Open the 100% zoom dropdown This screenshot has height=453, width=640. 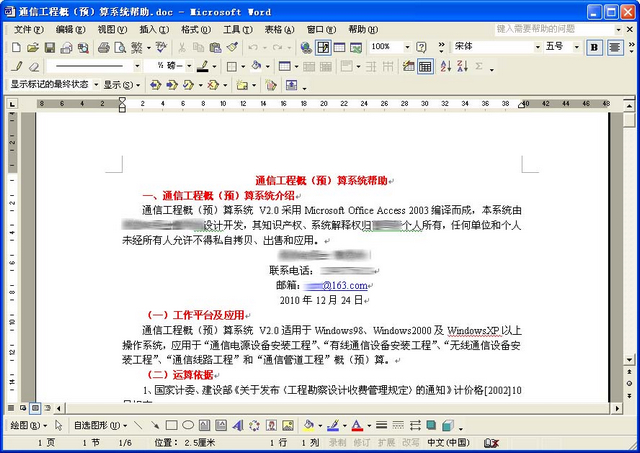tap(407, 47)
